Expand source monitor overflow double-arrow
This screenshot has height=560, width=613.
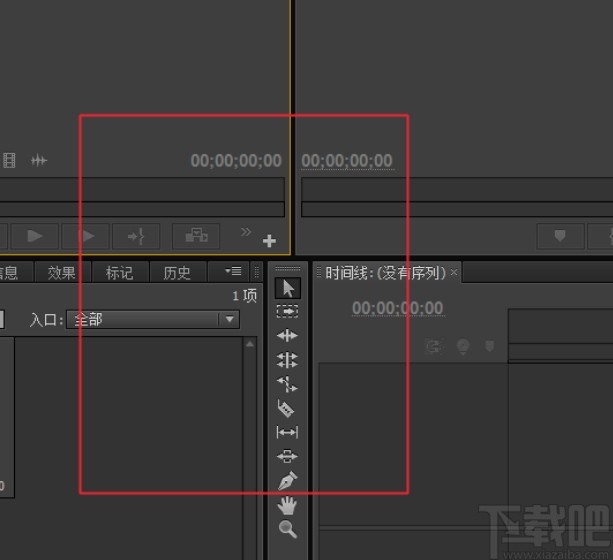click(x=246, y=232)
